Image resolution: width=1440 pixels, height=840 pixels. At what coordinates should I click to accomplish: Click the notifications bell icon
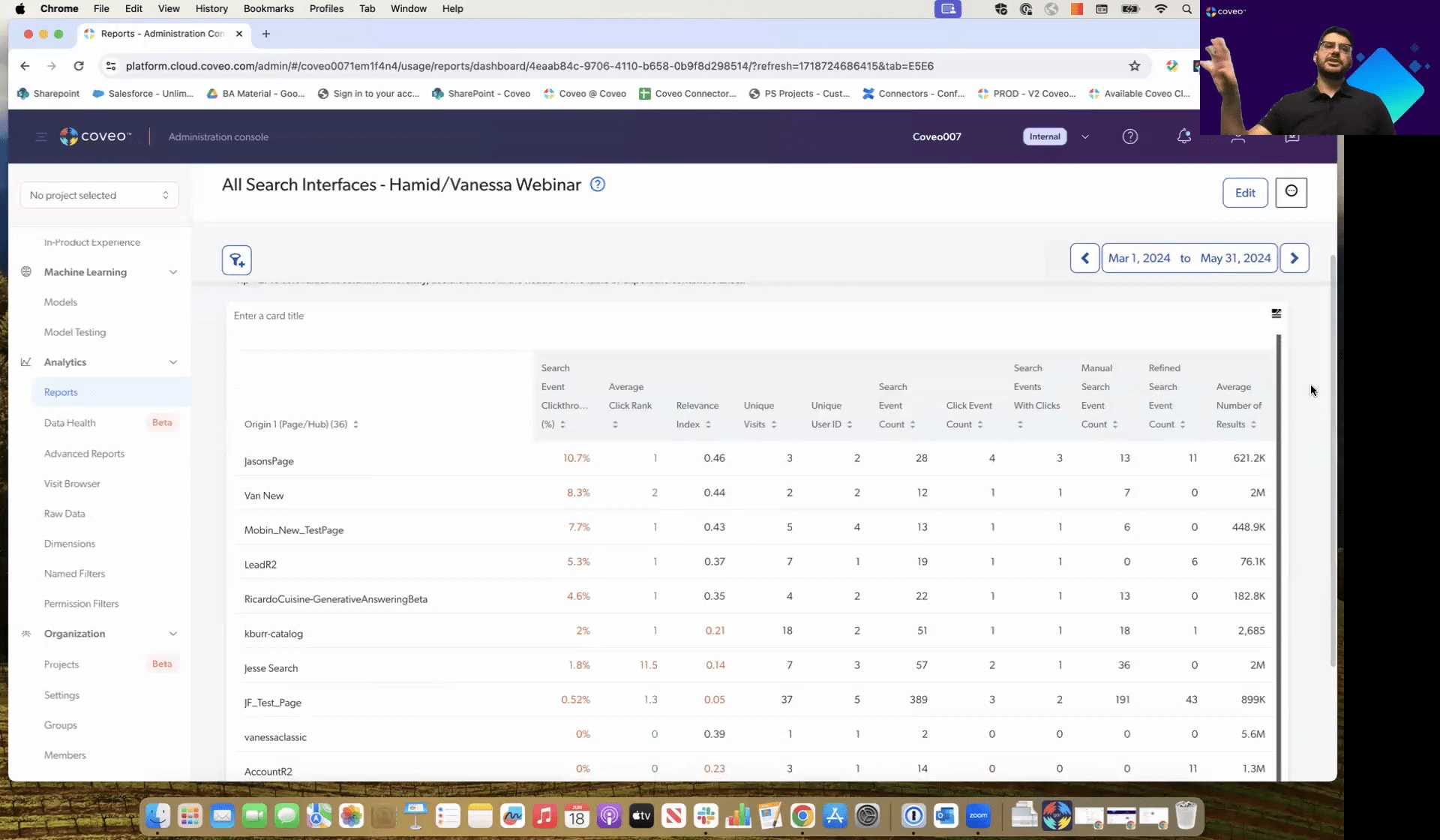[1183, 136]
